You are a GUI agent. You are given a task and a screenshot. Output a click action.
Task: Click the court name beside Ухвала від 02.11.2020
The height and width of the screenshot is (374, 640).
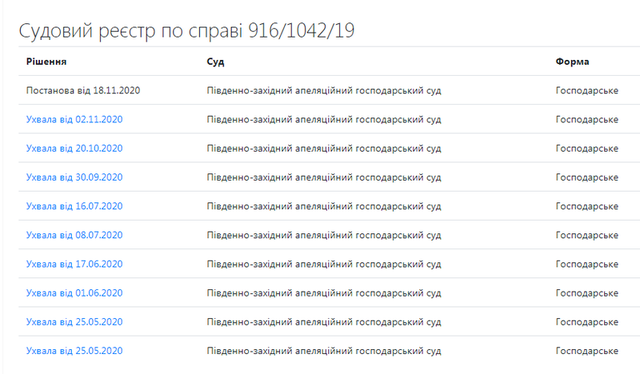324,120
